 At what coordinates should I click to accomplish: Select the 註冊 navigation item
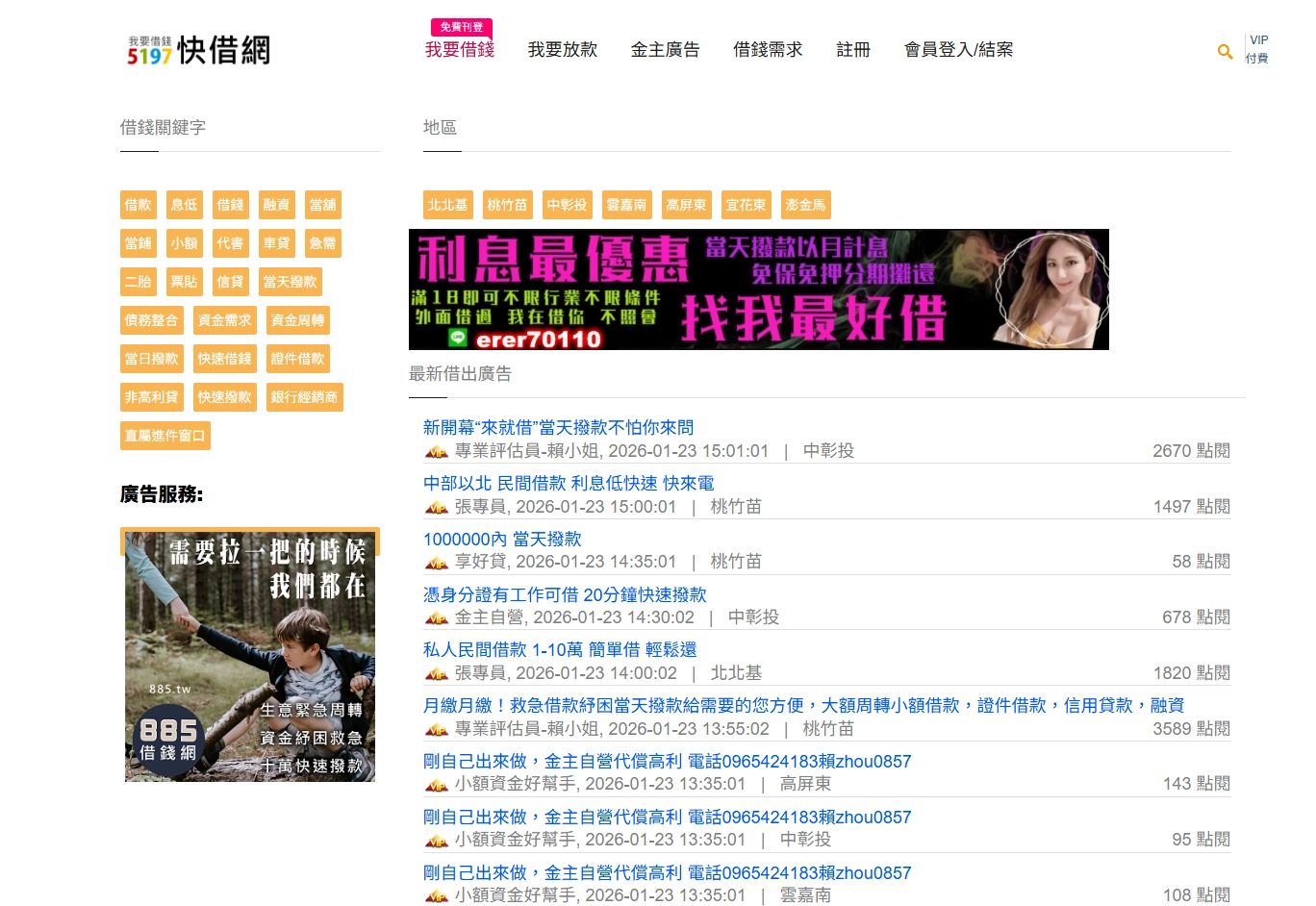(853, 50)
